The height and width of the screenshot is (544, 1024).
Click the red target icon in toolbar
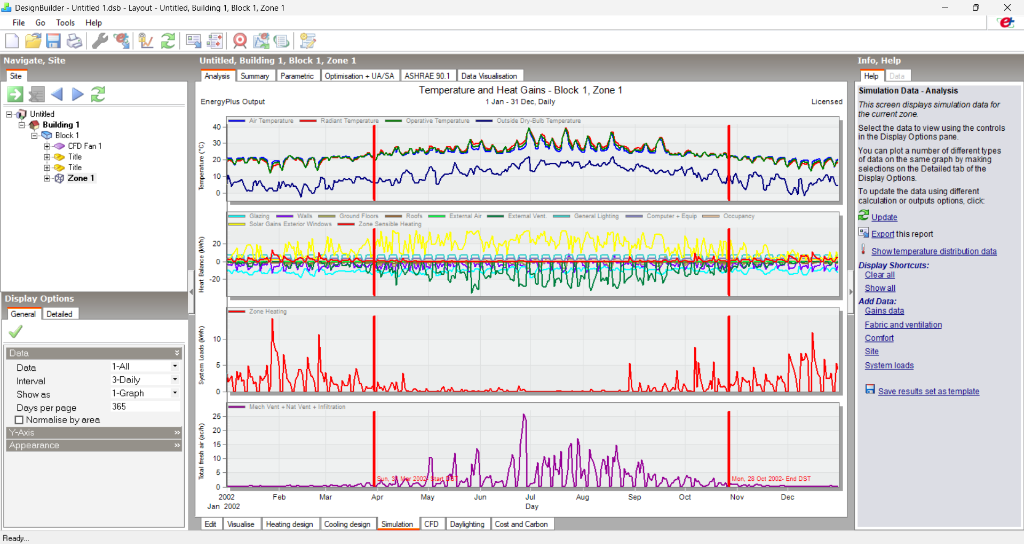[240, 40]
